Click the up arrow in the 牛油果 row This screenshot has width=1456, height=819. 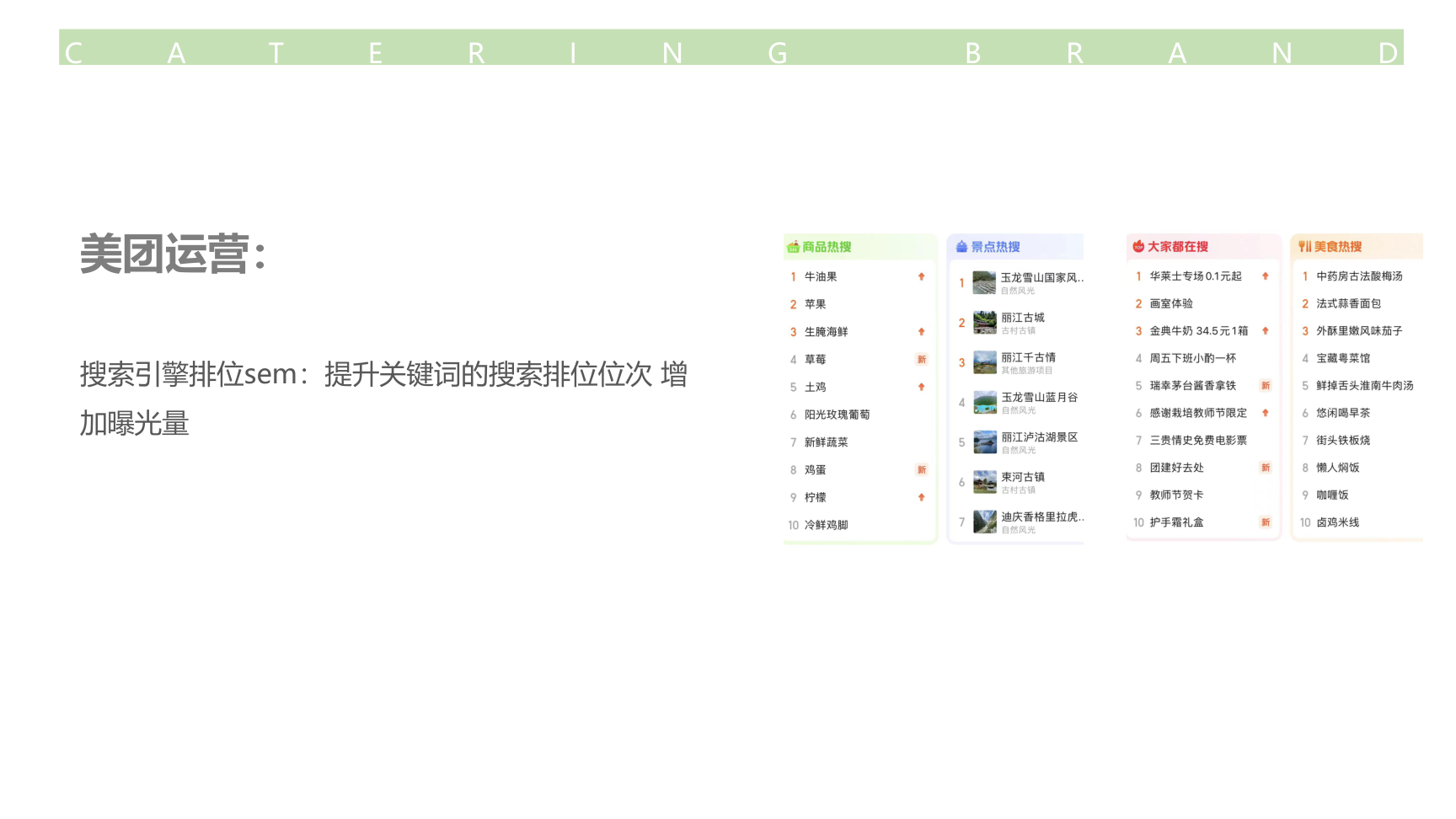coord(922,276)
